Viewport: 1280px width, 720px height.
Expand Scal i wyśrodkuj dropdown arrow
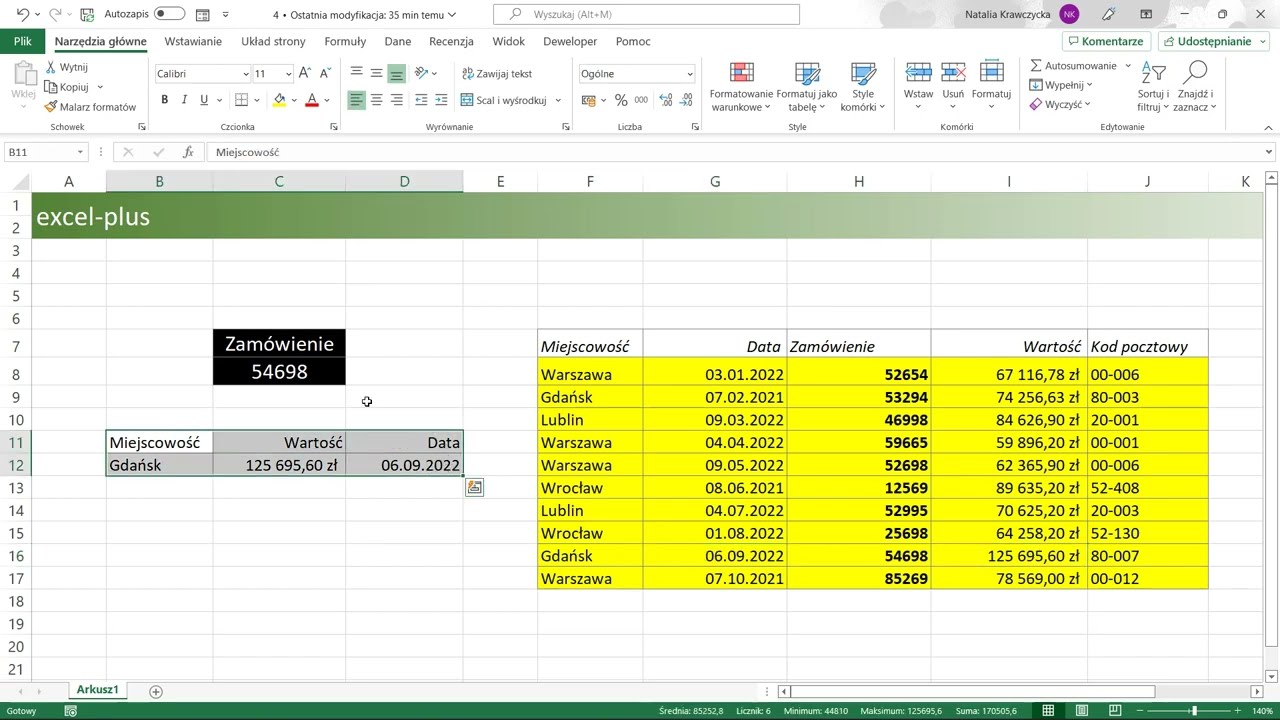pyautogui.click(x=558, y=100)
